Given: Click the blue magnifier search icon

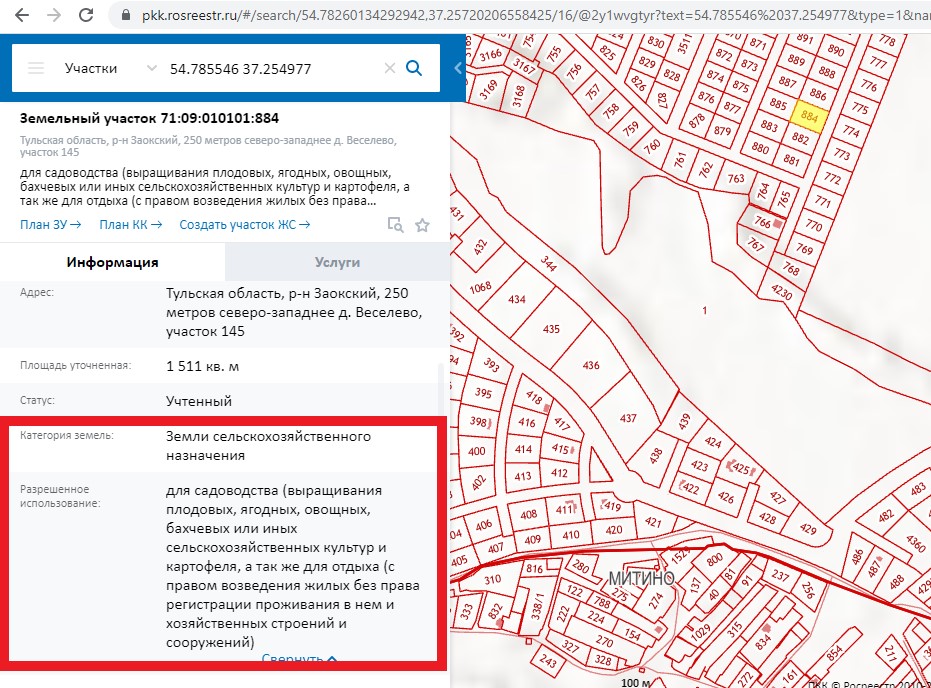Looking at the screenshot, I should pos(414,68).
